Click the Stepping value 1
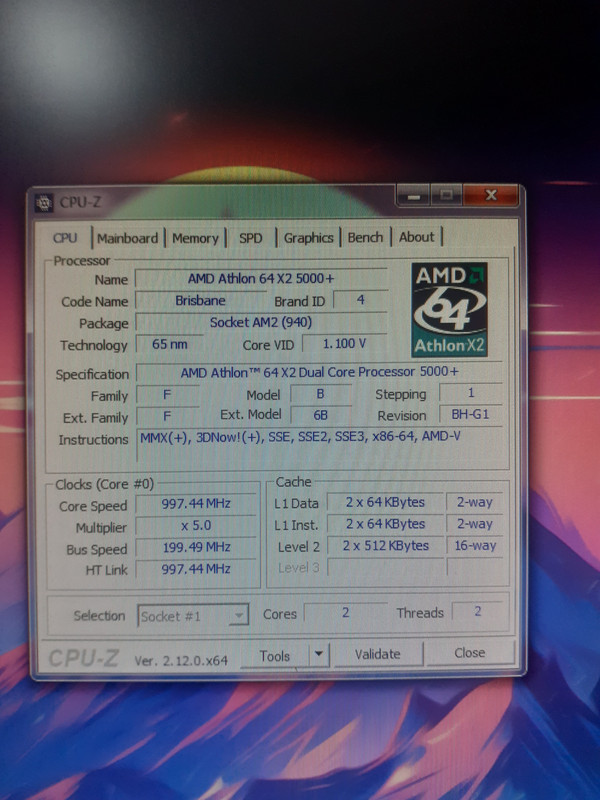Image resolution: width=600 pixels, height=800 pixels. pos(471,392)
